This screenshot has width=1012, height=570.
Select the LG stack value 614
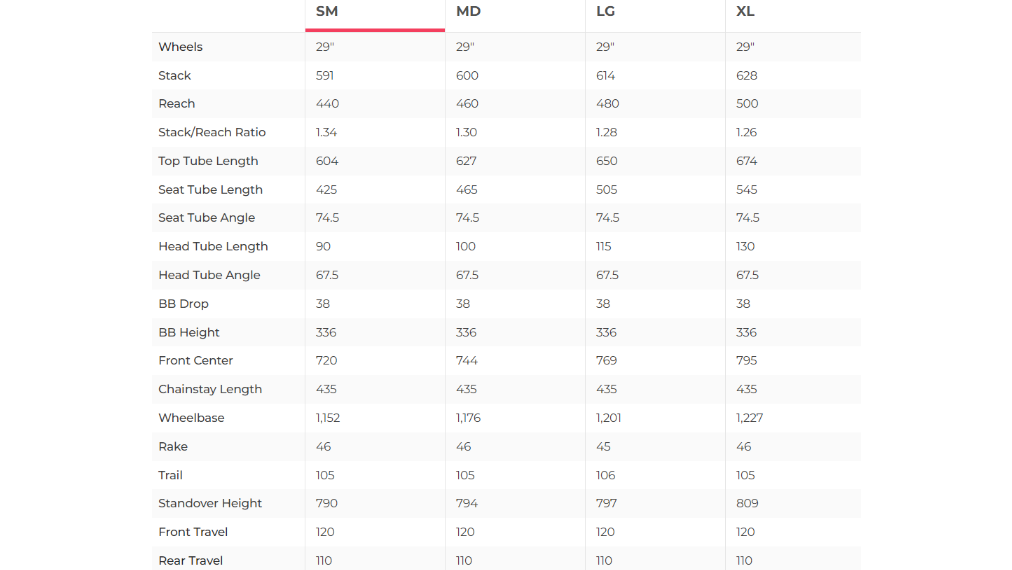tap(605, 76)
